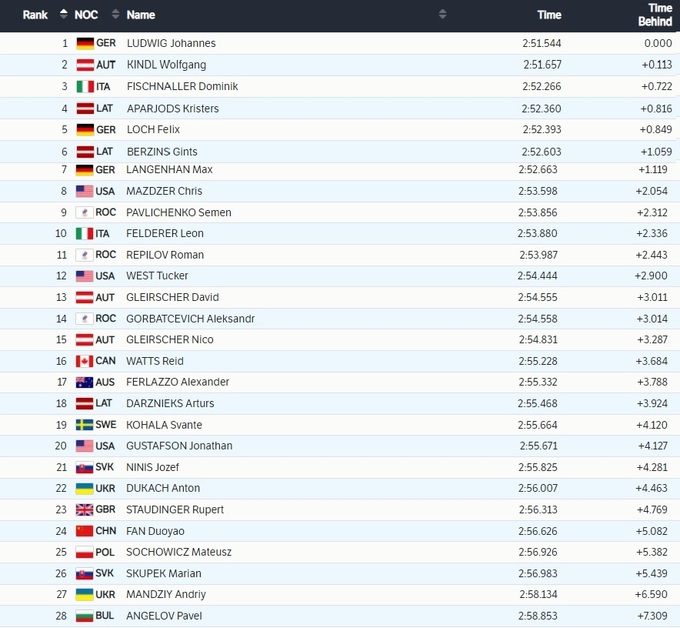Click the China flag beside FAN Duoyao
This screenshot has width=680, height=628.
[85, 531]
